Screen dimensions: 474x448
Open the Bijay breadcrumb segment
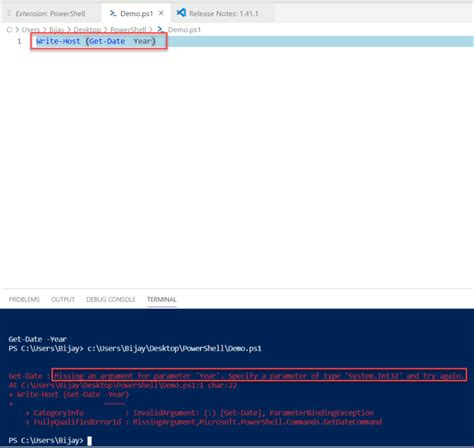(x=57, y=30)
